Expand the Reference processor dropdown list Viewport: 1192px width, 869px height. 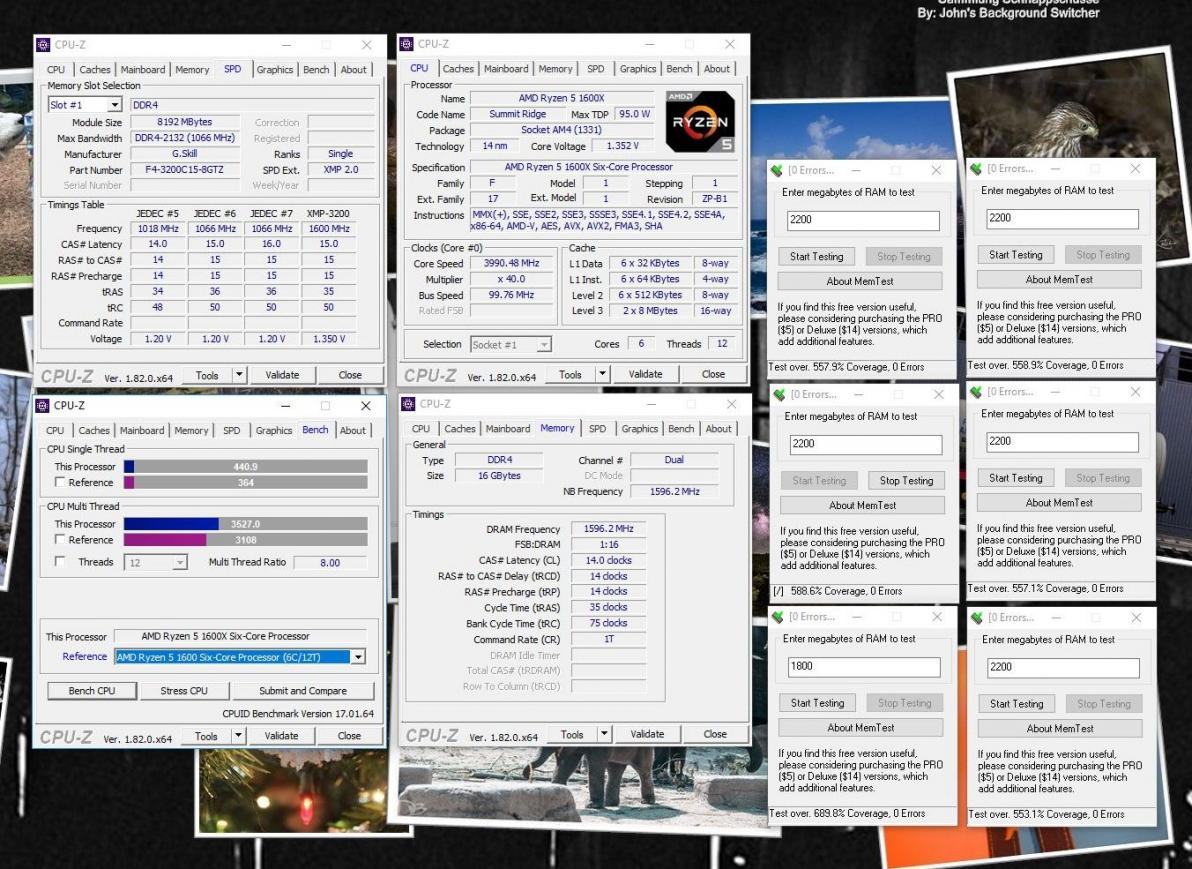pyautogui.click(x=358, y=657)
